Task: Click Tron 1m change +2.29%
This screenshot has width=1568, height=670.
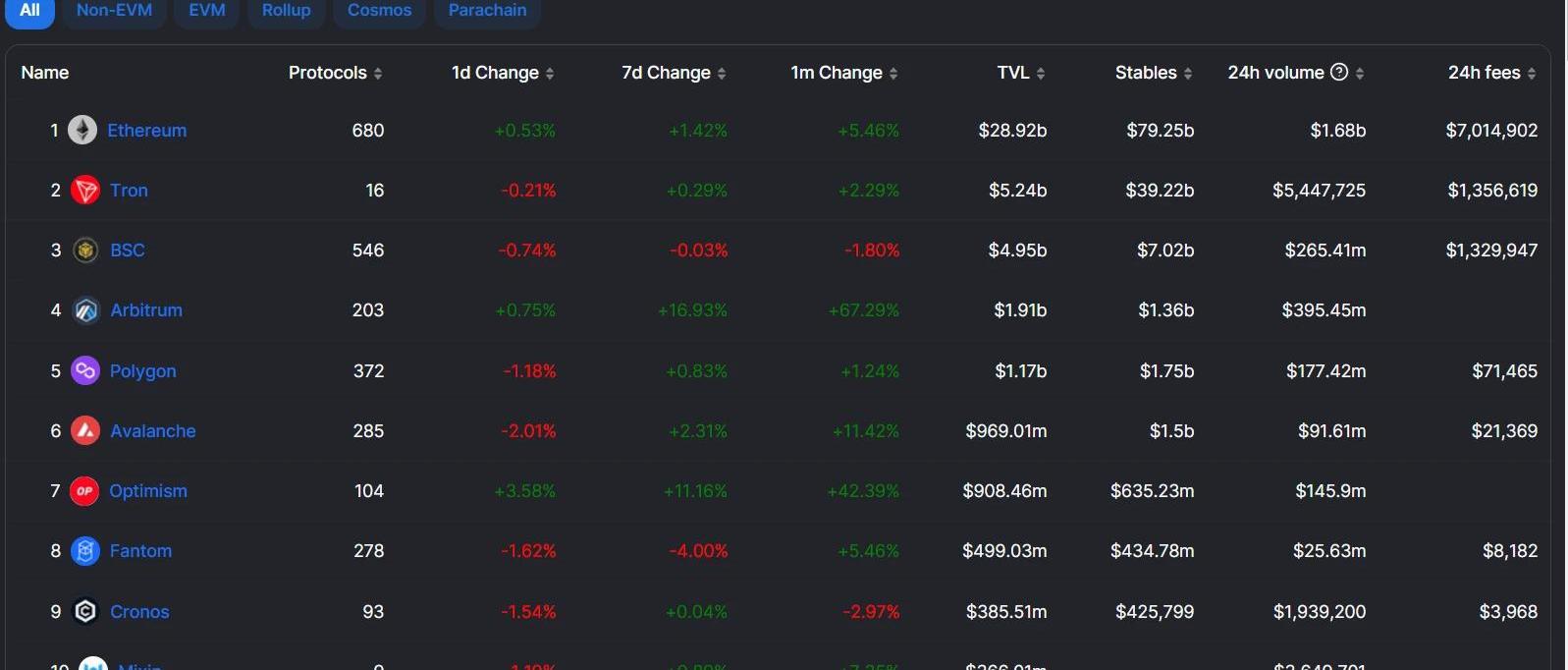Action: 868,191
